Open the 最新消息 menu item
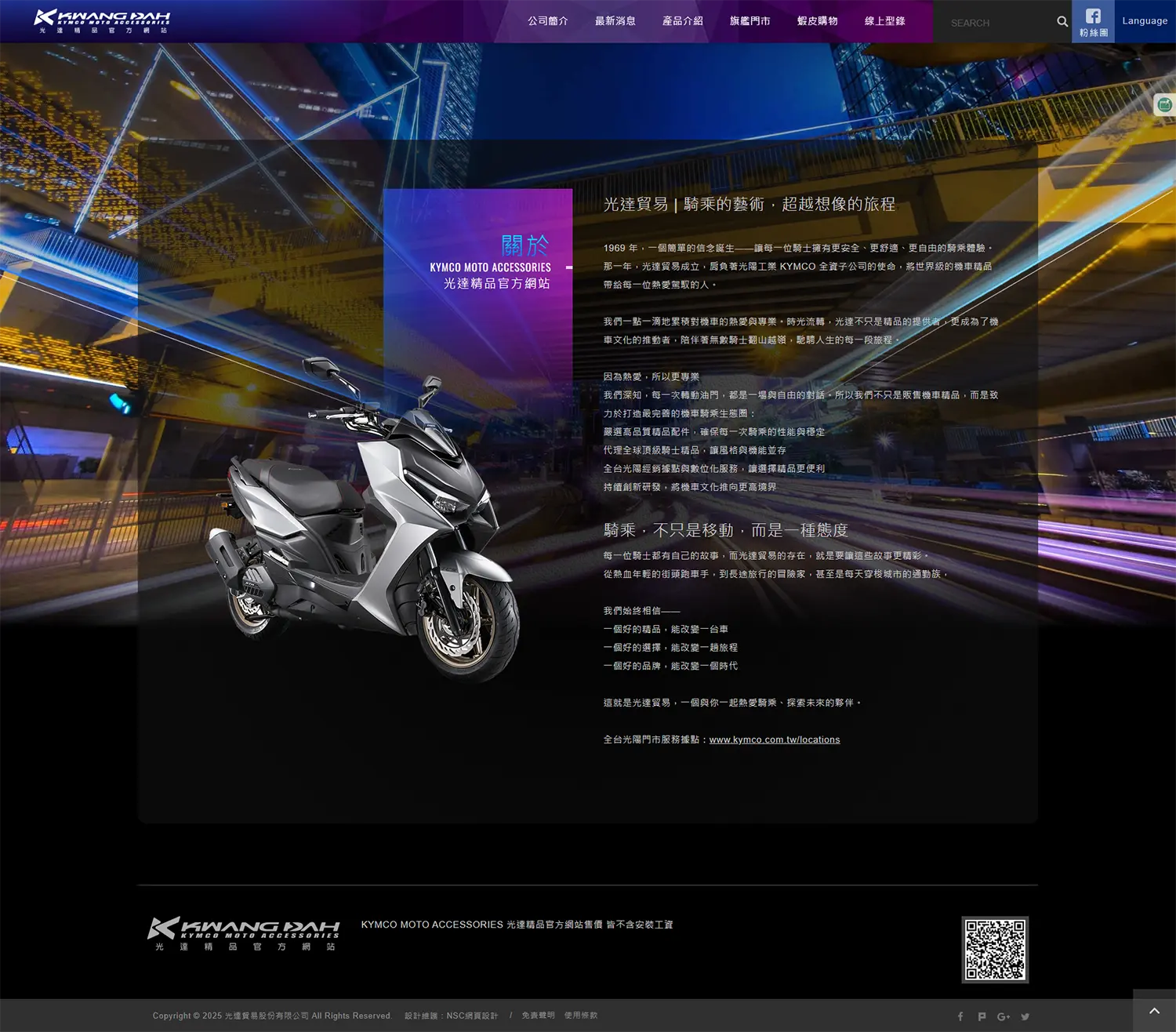This screenshot has width=1176, height=1032. click(615, 21)
